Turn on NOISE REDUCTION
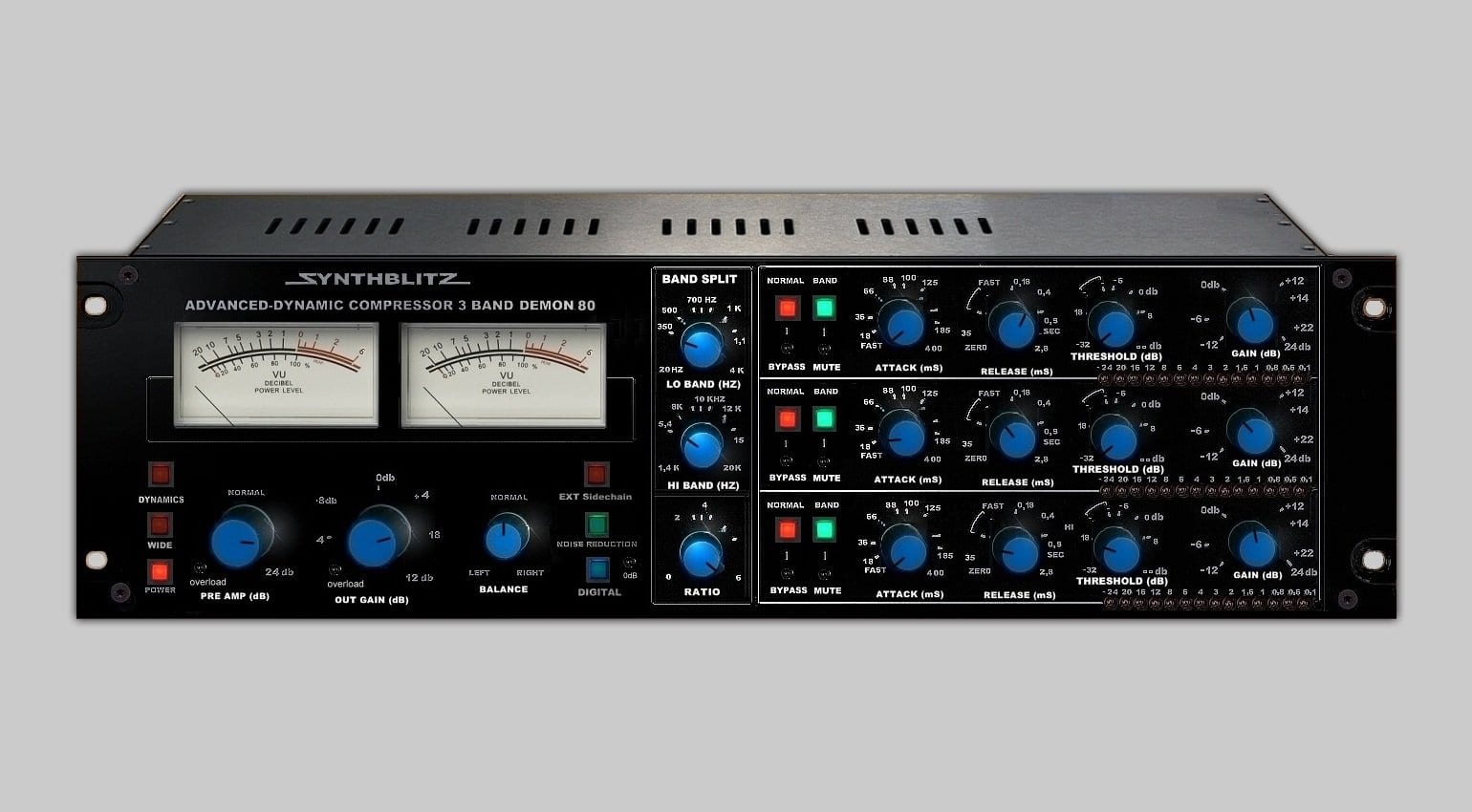Screen dimensions: 1472x812 pyautogui.click(x=595, y=524)
